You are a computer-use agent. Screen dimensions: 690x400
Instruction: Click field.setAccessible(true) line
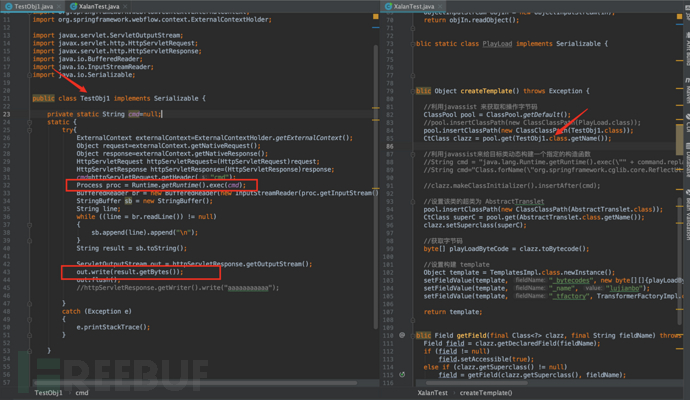(x=486, y=359)
